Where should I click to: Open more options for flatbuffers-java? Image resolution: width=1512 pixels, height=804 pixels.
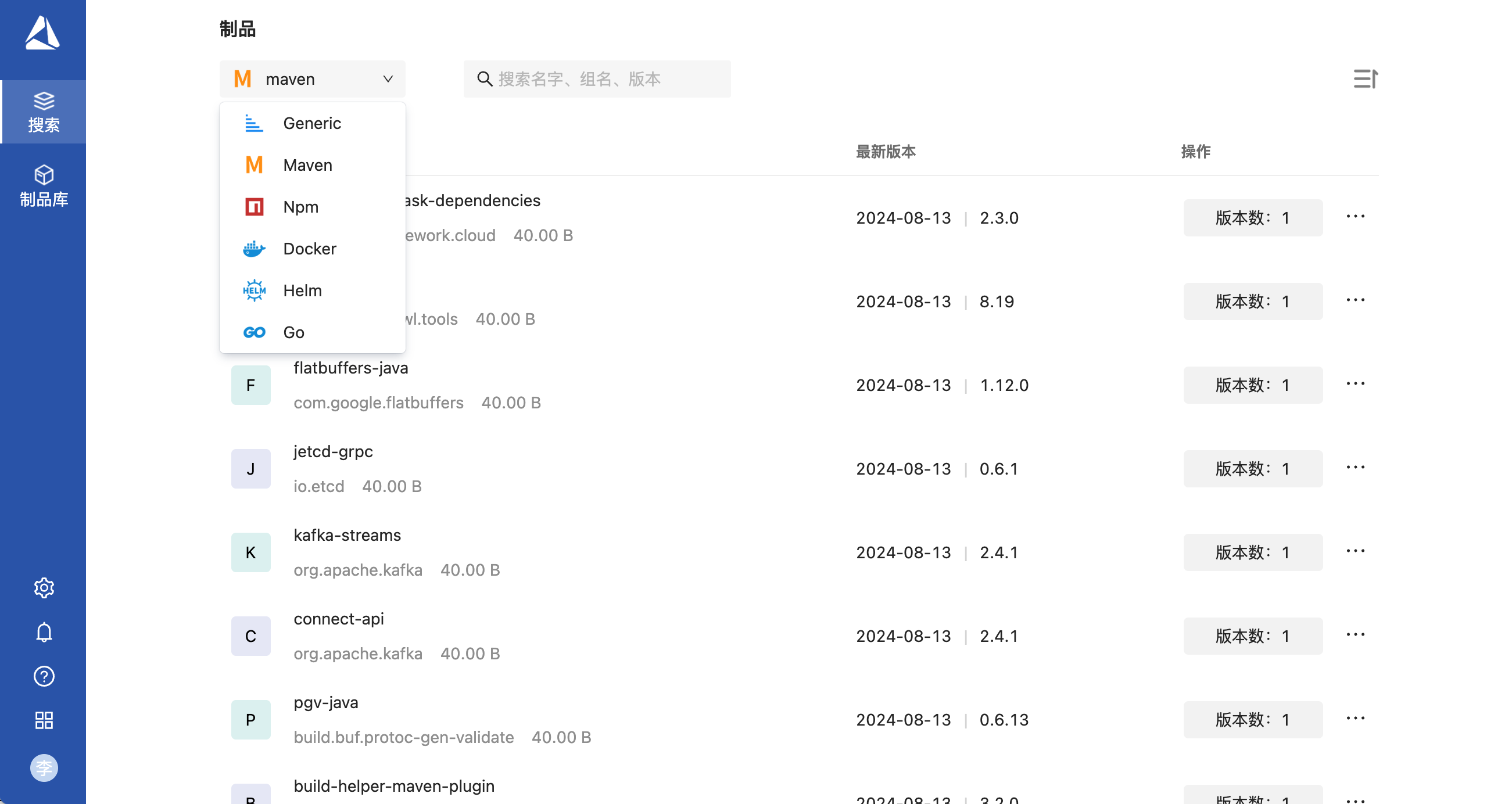pyautogui.click(x=1355, y=384)
